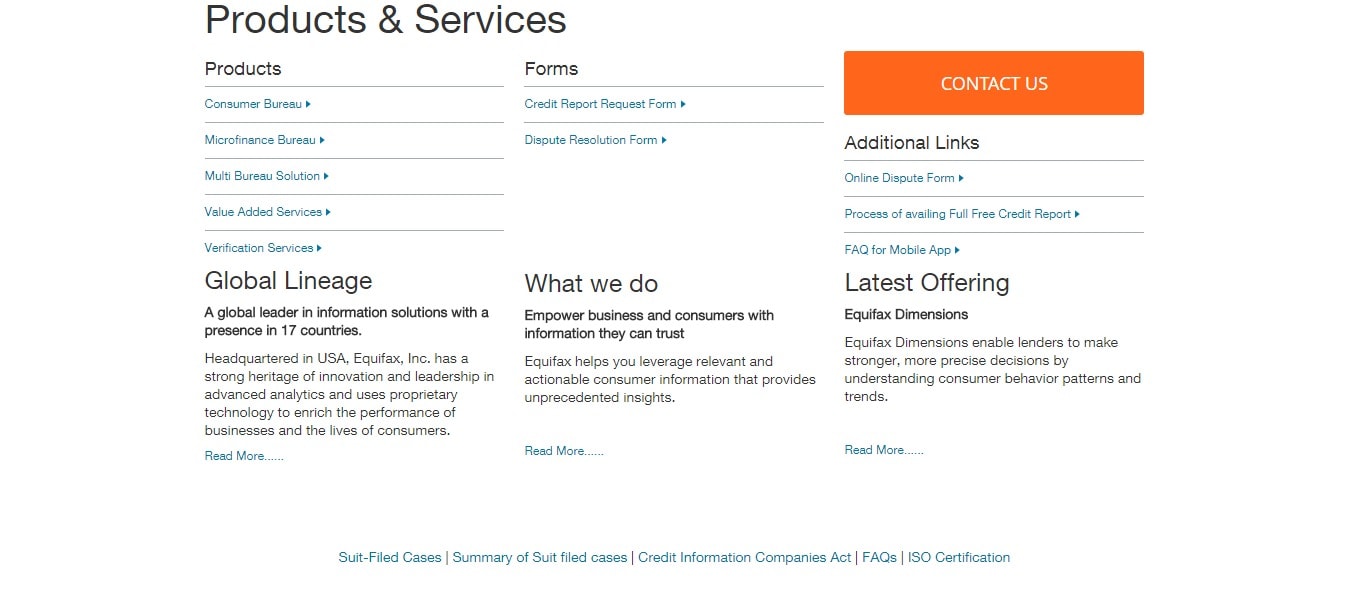Click the orange Contact Us button

pyautogui.click(x=993, y=83)
